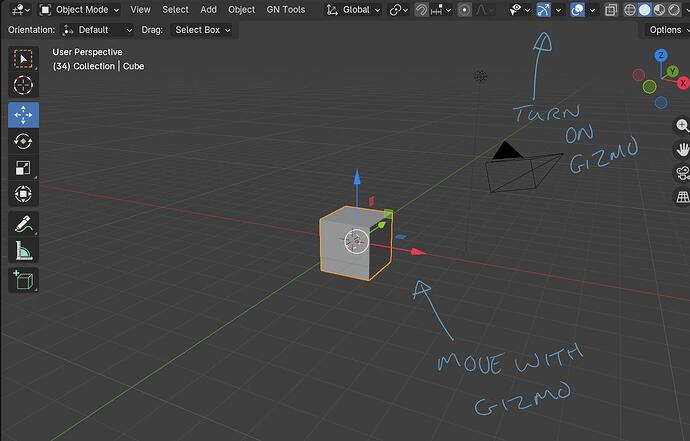Open the Object Mode dropdown
Screen dimensions: 690x441
(80, 10)
